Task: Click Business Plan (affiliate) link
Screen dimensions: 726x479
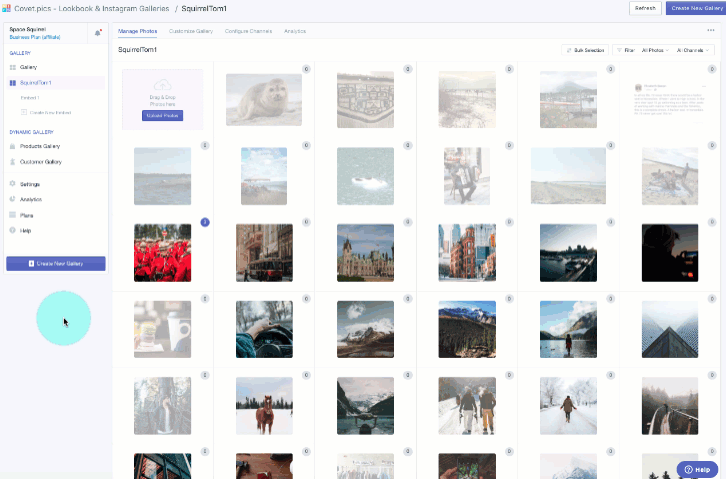Action: [35, 37]
